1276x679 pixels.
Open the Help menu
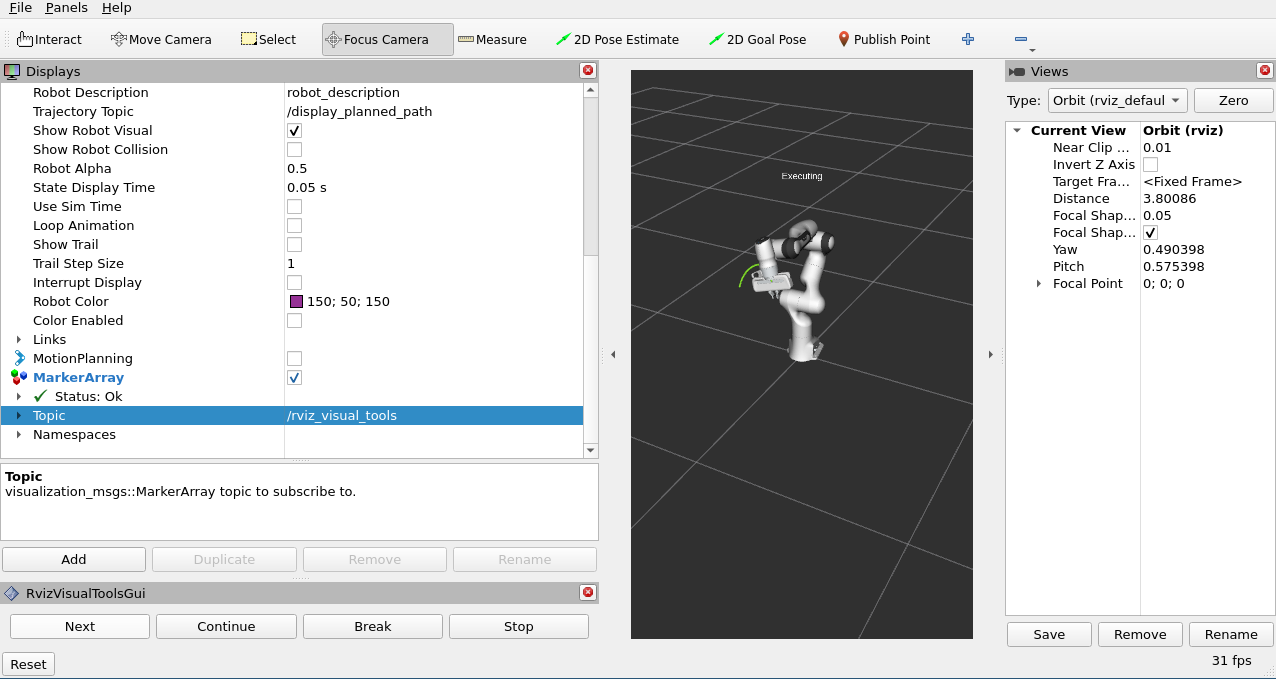coord(117,8)
